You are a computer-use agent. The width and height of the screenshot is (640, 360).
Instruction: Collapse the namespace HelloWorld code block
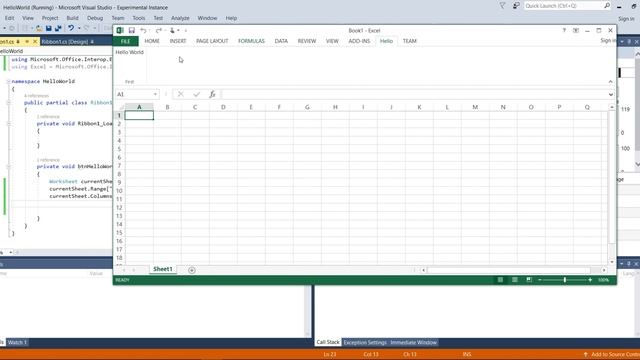tap(8, 81)
